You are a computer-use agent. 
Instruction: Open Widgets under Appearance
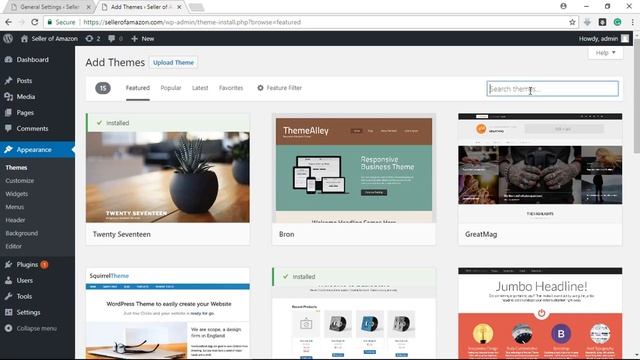pos(17,194)
